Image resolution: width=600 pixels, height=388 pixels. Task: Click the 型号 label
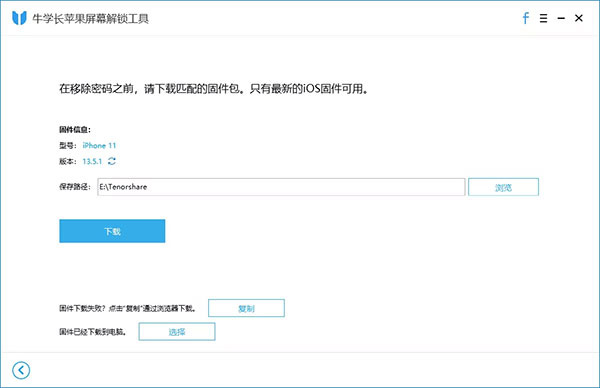tap(68, 145)
